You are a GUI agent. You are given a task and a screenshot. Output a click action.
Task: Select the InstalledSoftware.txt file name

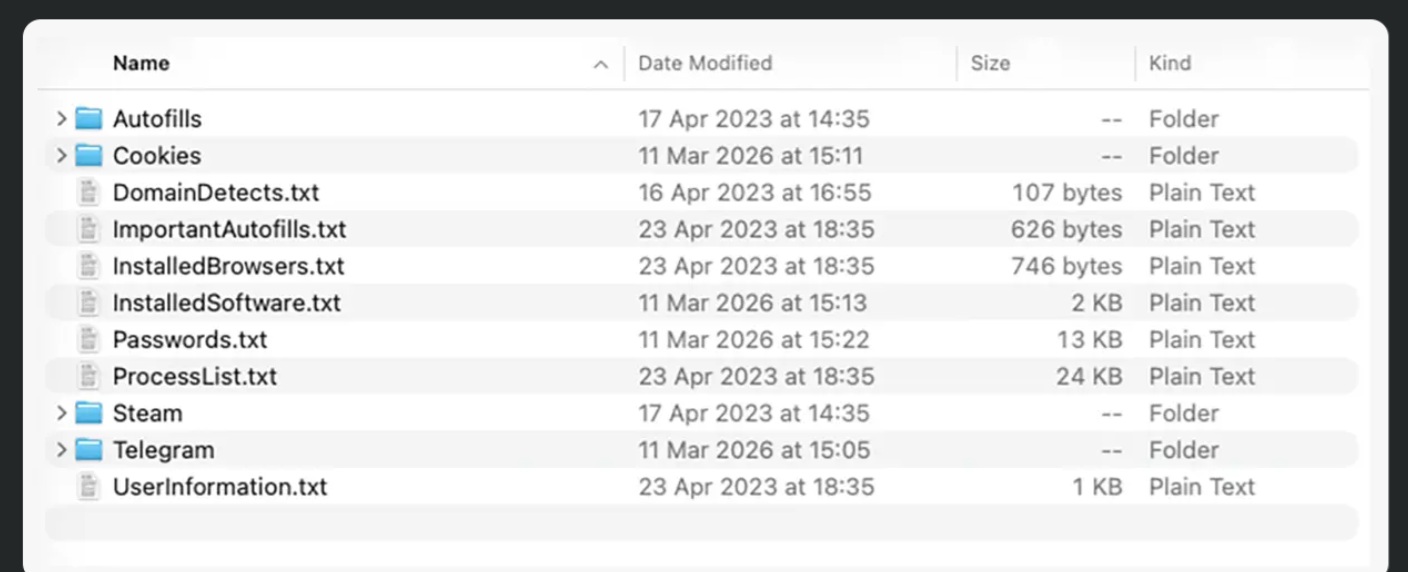click(226, 303)
